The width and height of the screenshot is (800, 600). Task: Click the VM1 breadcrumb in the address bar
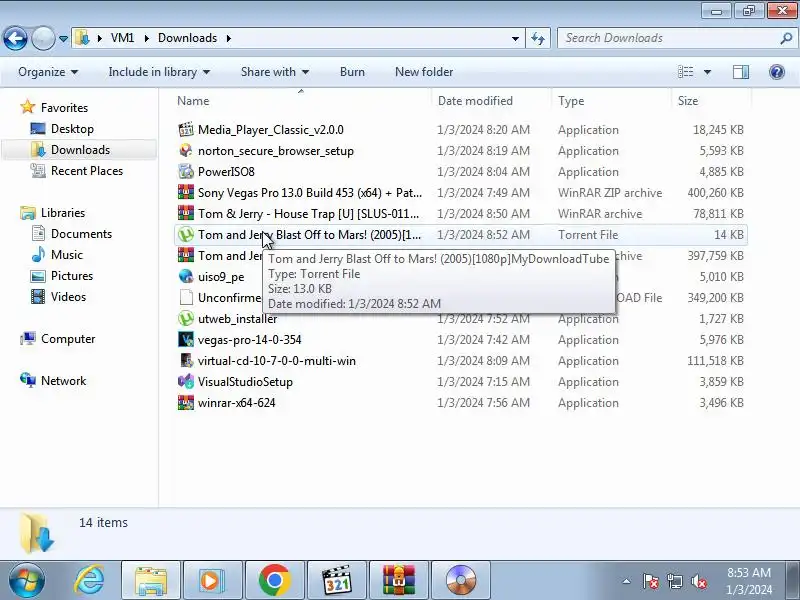[122, 38]
